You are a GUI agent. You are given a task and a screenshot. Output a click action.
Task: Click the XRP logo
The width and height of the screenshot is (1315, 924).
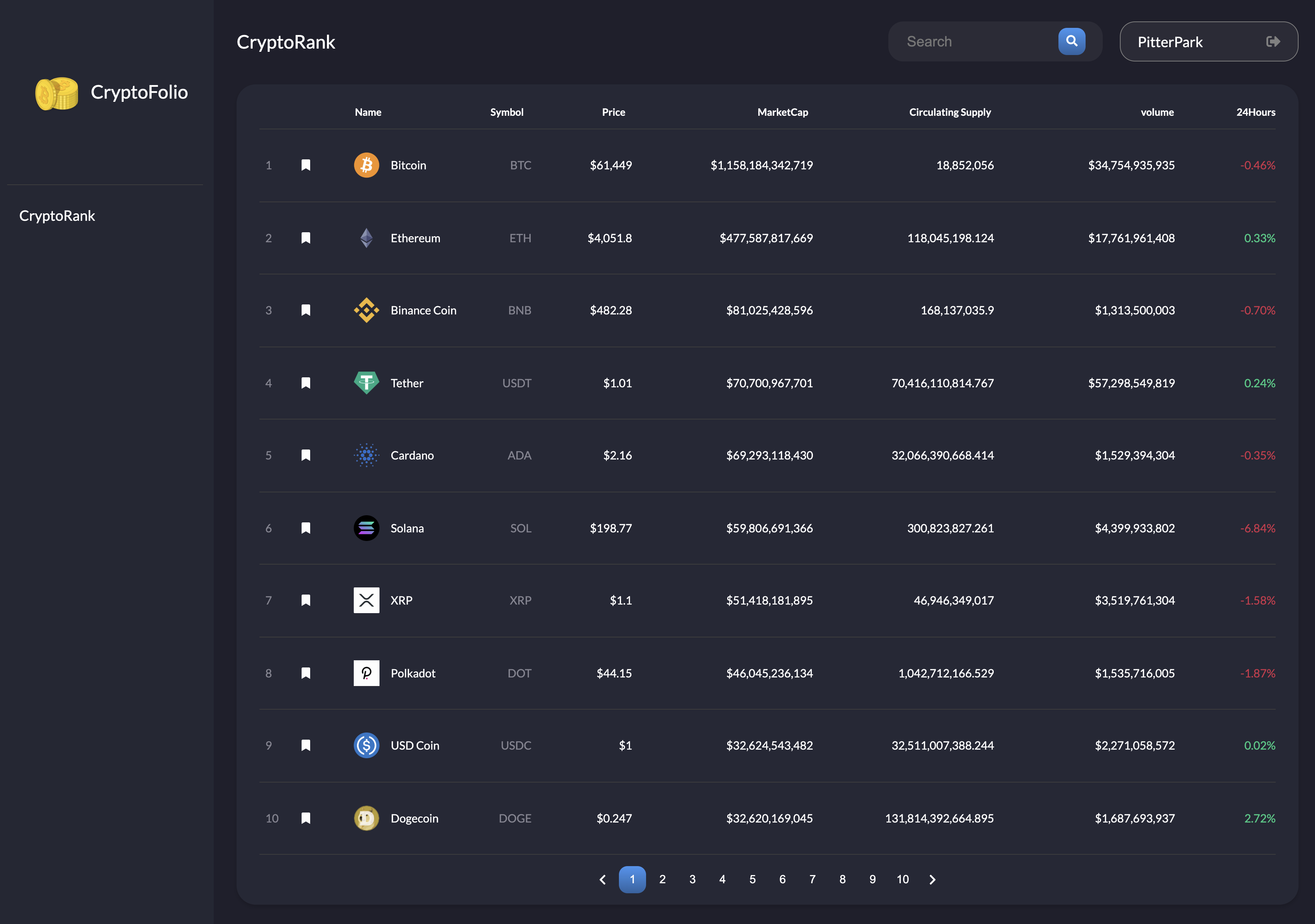[x=367, y=600]
